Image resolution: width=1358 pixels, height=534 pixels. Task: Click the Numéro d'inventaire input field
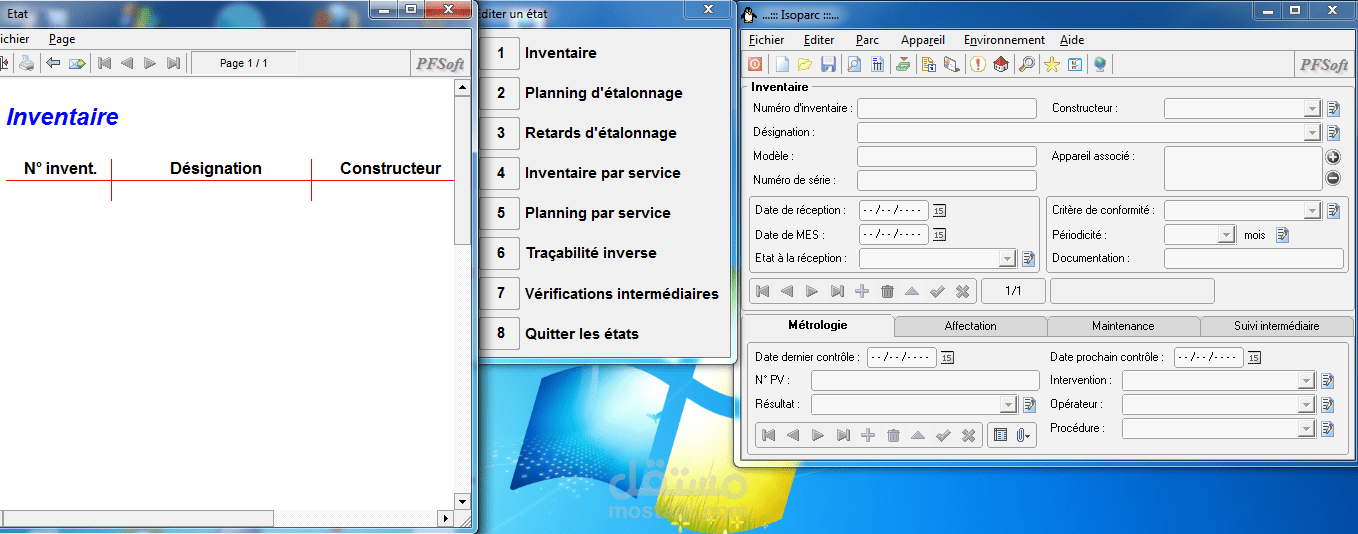947,108
